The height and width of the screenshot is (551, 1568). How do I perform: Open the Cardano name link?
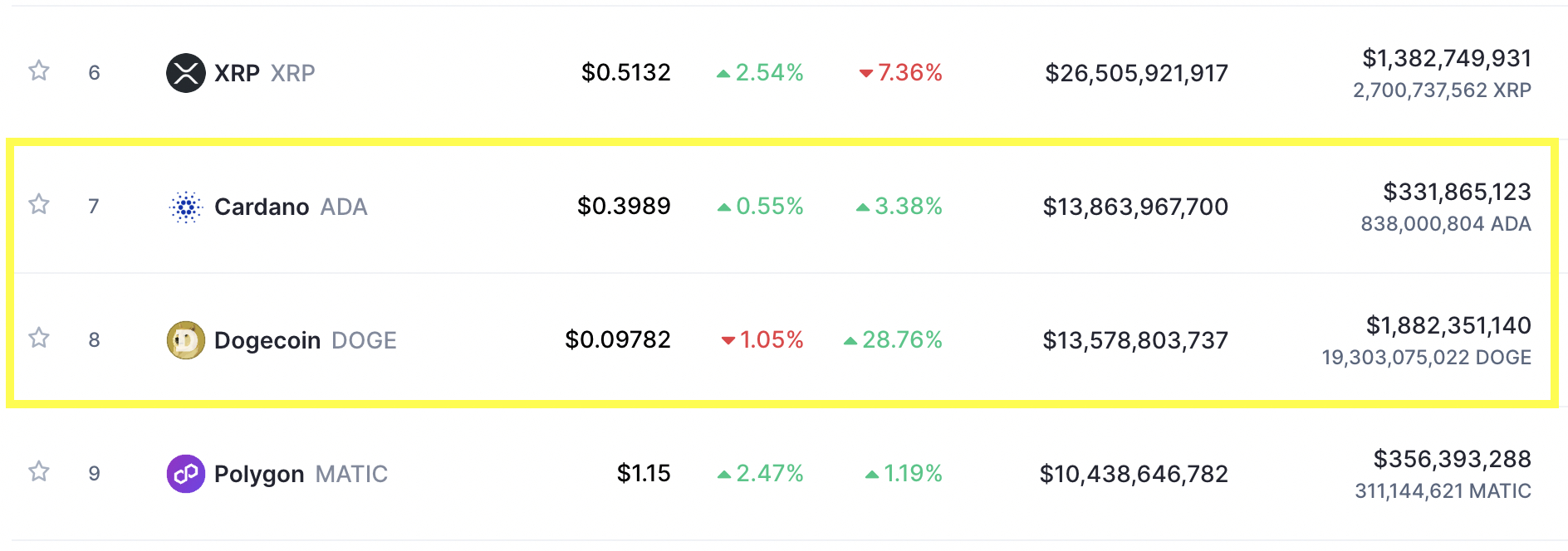pyautogui.click(x=262, y=207)
